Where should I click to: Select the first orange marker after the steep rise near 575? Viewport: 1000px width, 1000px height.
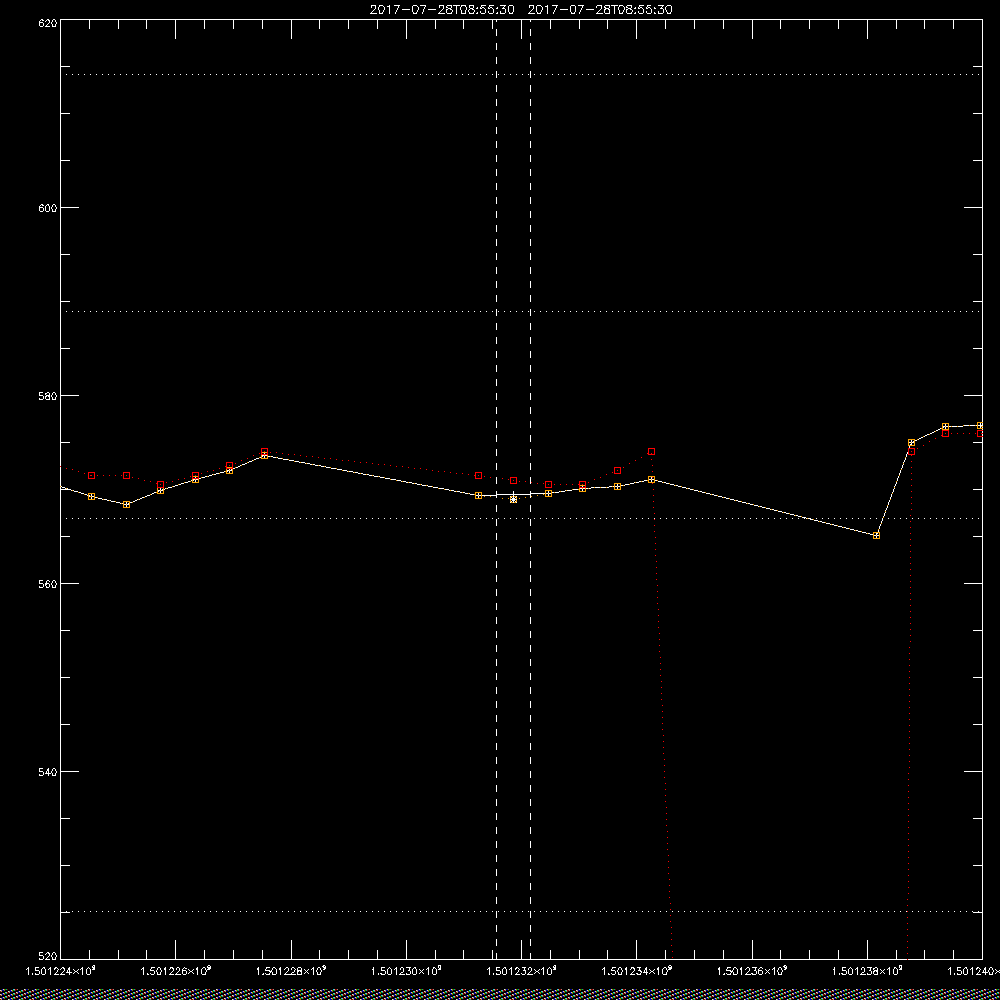coord(911,443)
